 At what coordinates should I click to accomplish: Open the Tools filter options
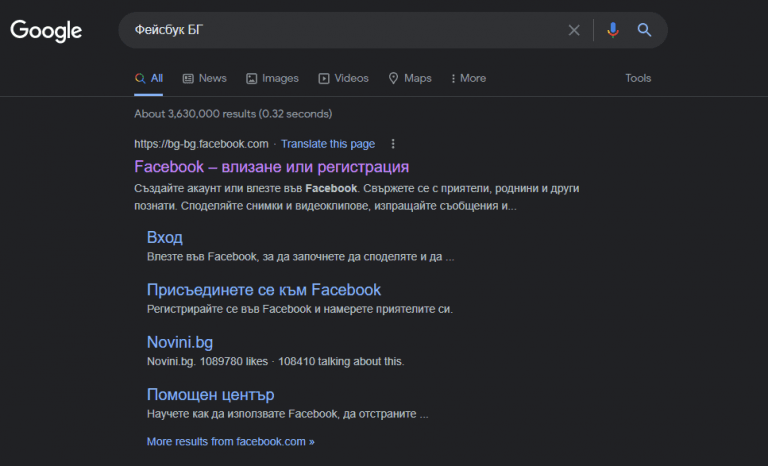click(638, 78)
